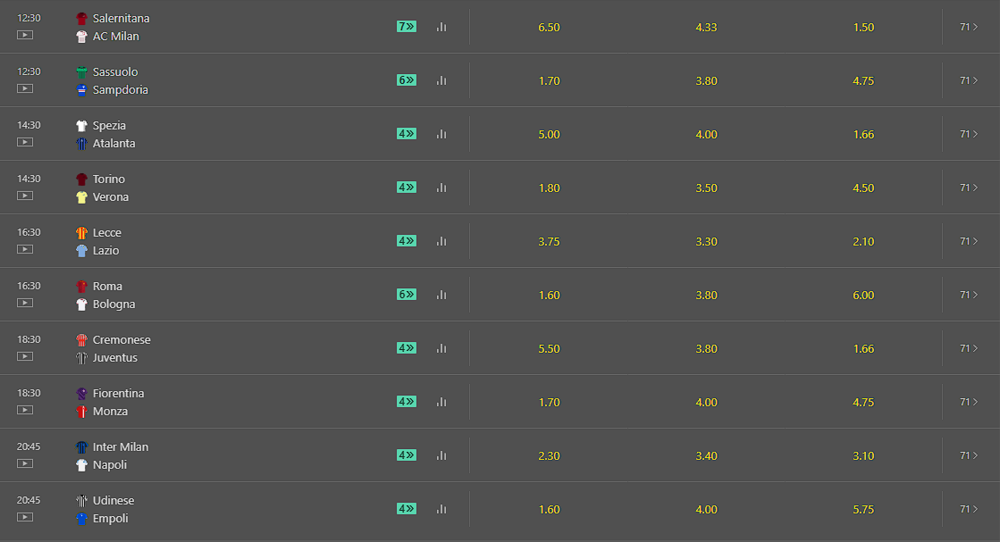Open live stream icon for Salernitana match

tap(25, 35)
